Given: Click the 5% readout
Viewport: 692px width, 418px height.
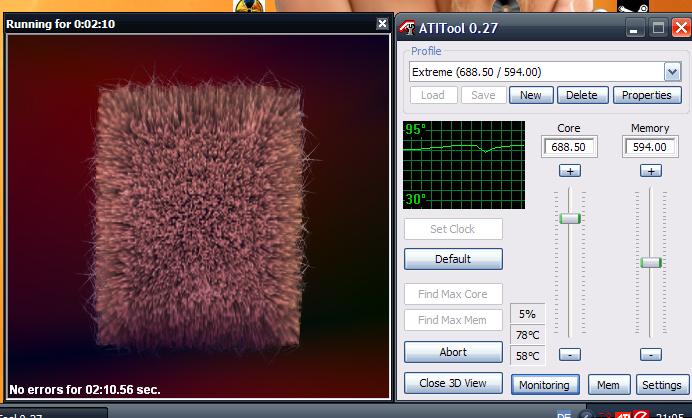Looking at the screenshot, I should tap(527, 314).
